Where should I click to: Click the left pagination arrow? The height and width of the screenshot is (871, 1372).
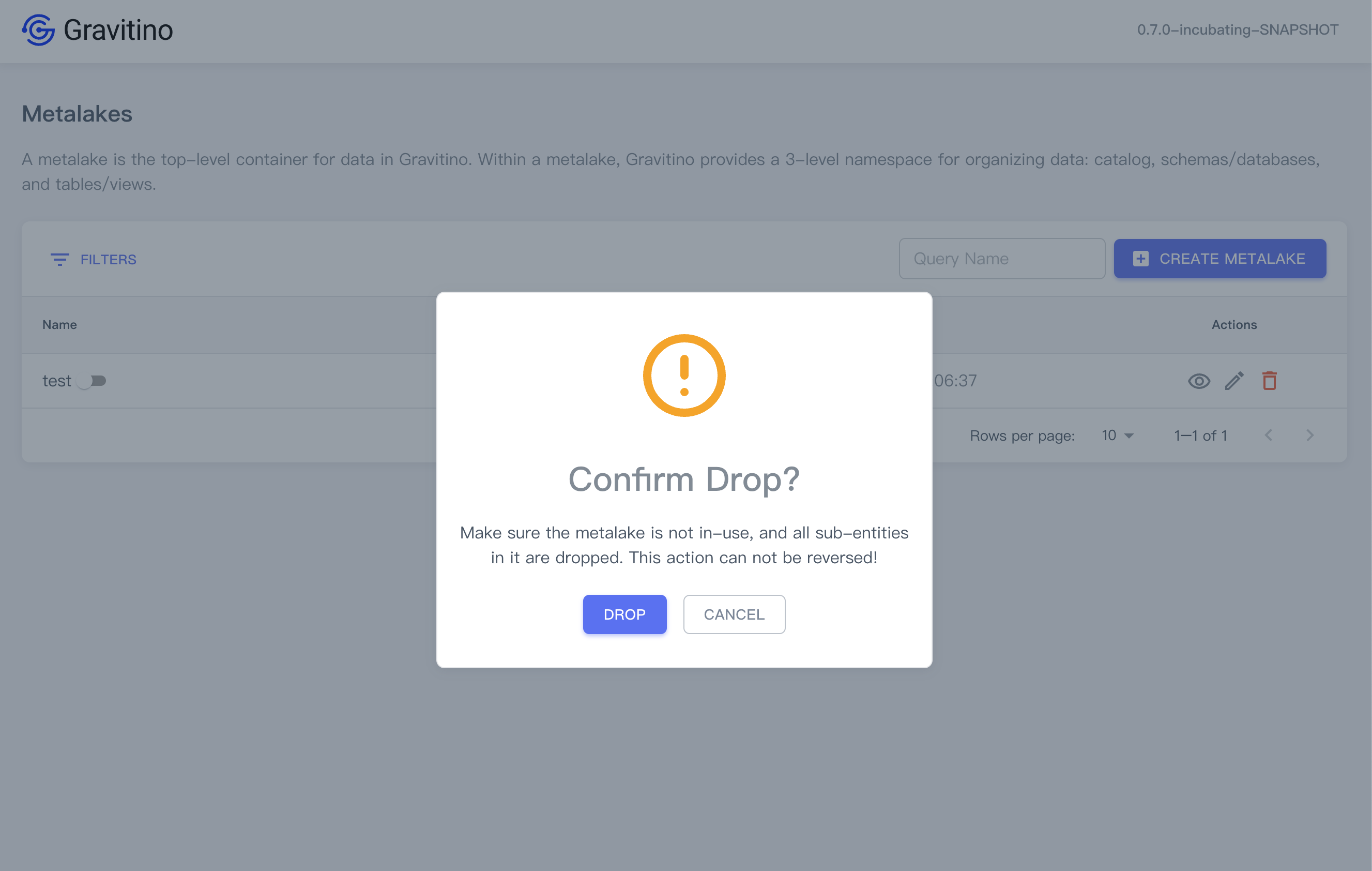tap(1269, 435)
